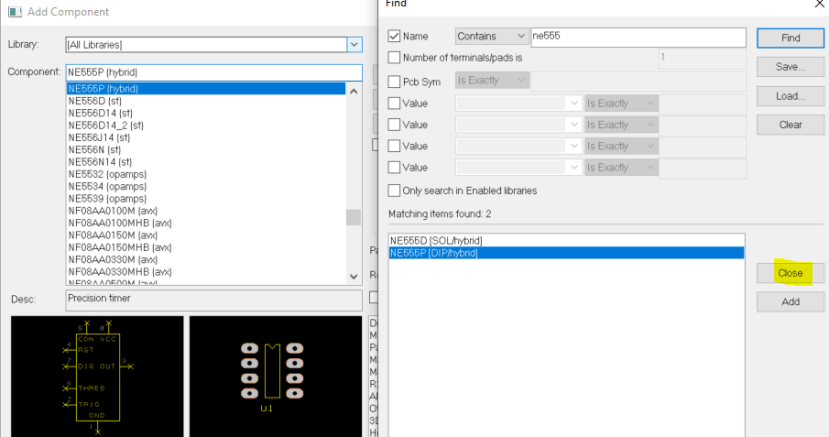829x437 pixels.
Task: Click component list scroll down arrow
Action: [354, 276]
